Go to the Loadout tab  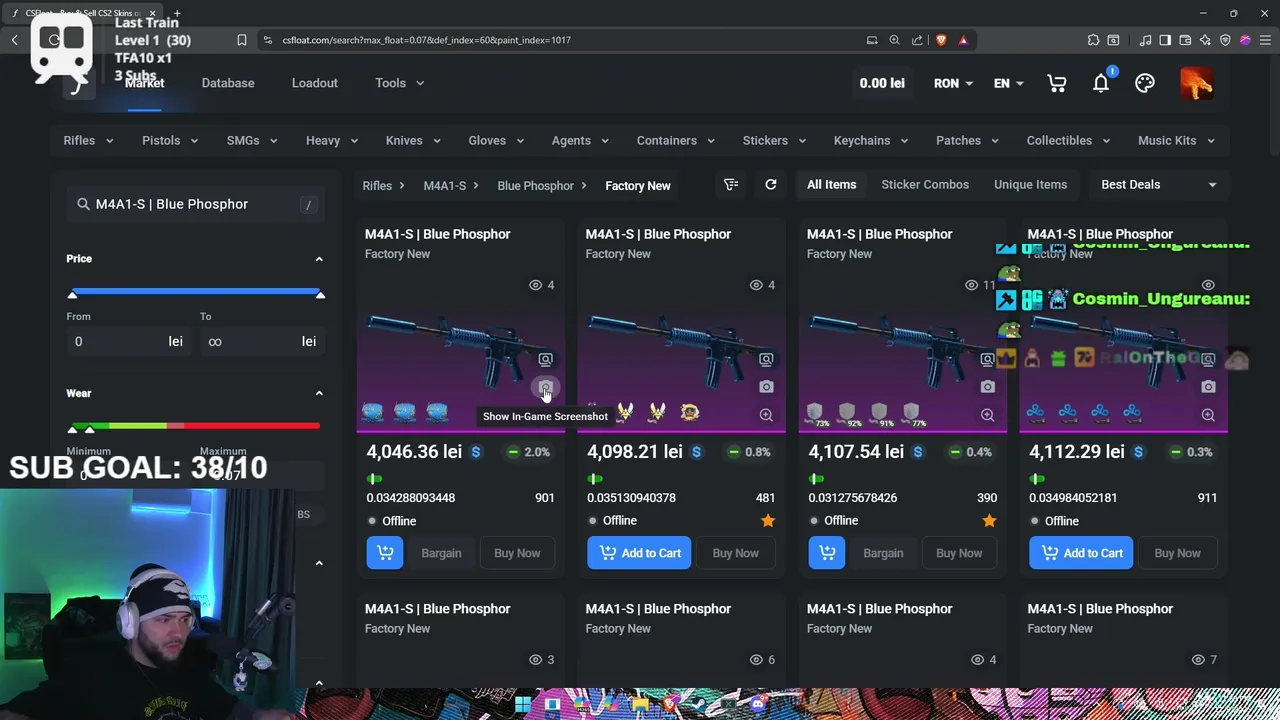[314, 83]
